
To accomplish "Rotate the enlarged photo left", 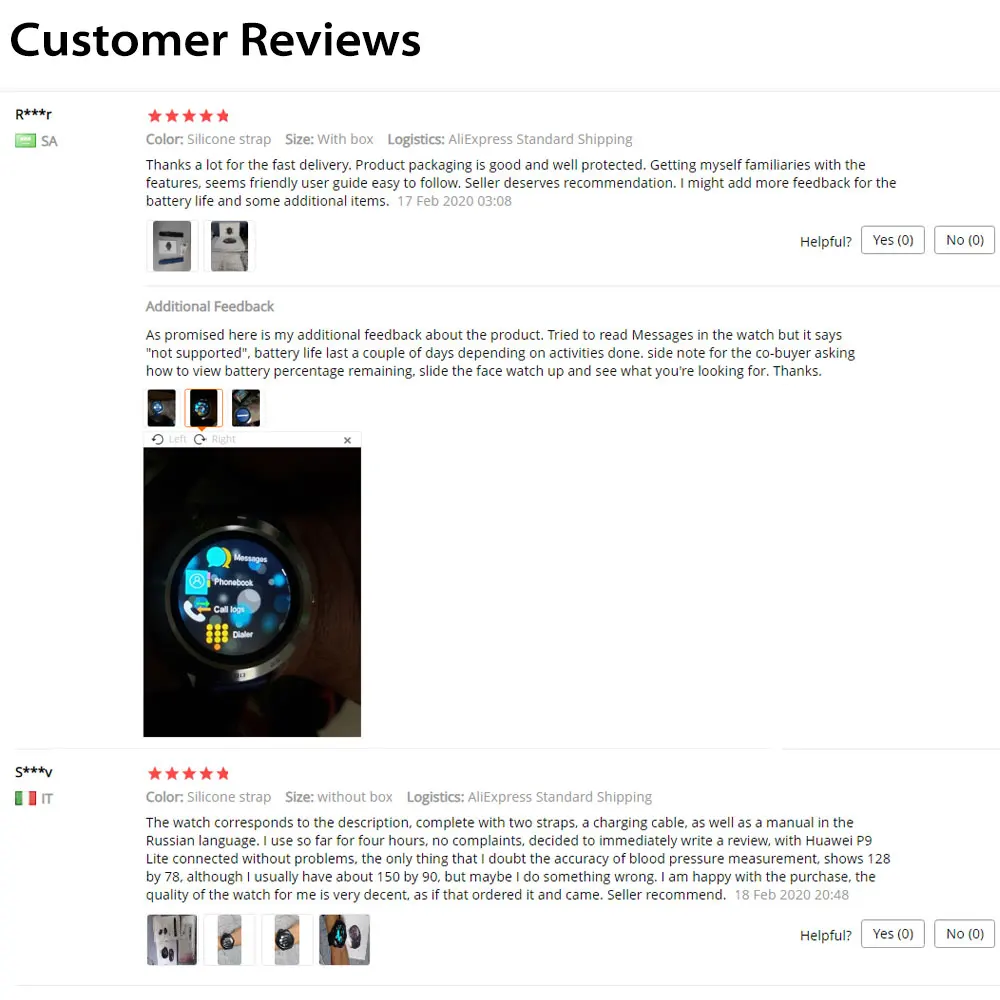I will click(x=169, y=439).
